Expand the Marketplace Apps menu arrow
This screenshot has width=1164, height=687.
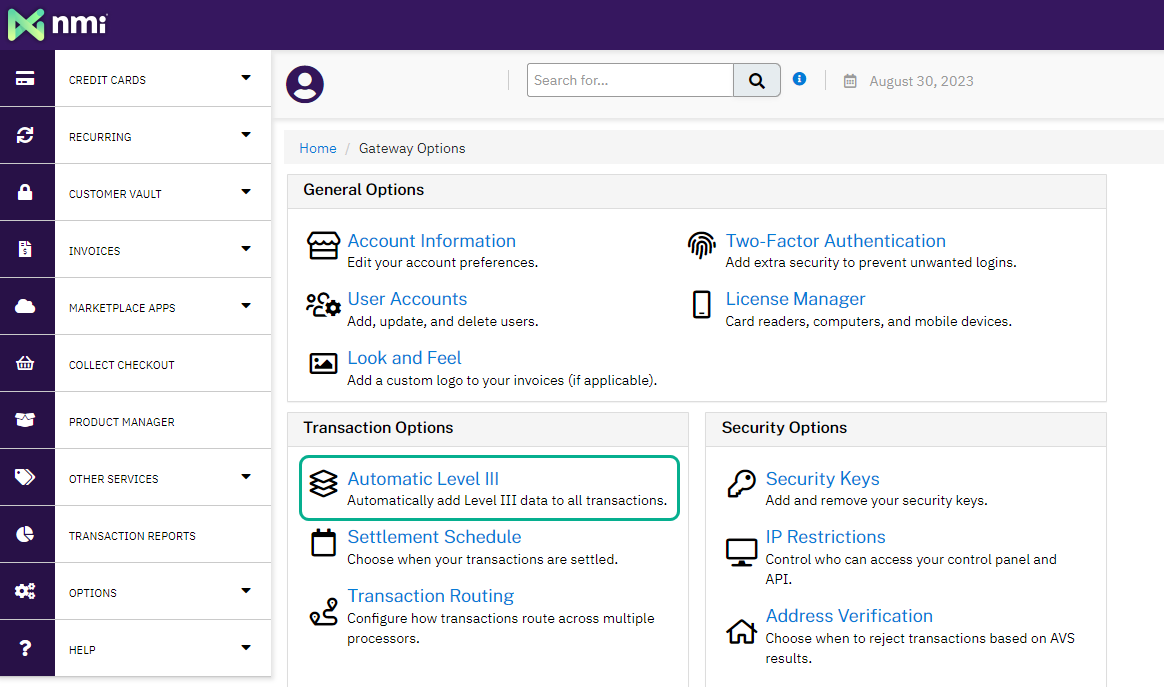[246, 306]
